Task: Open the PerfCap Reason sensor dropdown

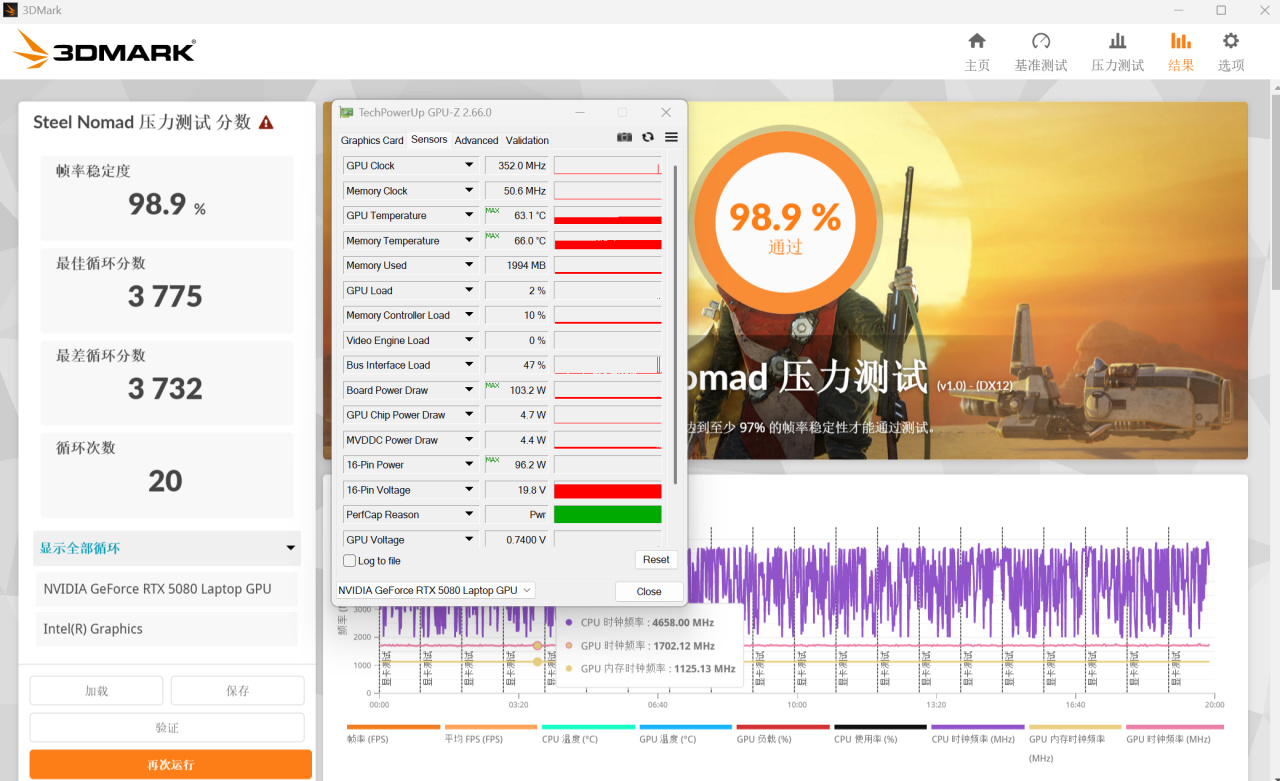Action: coord(469,515)
